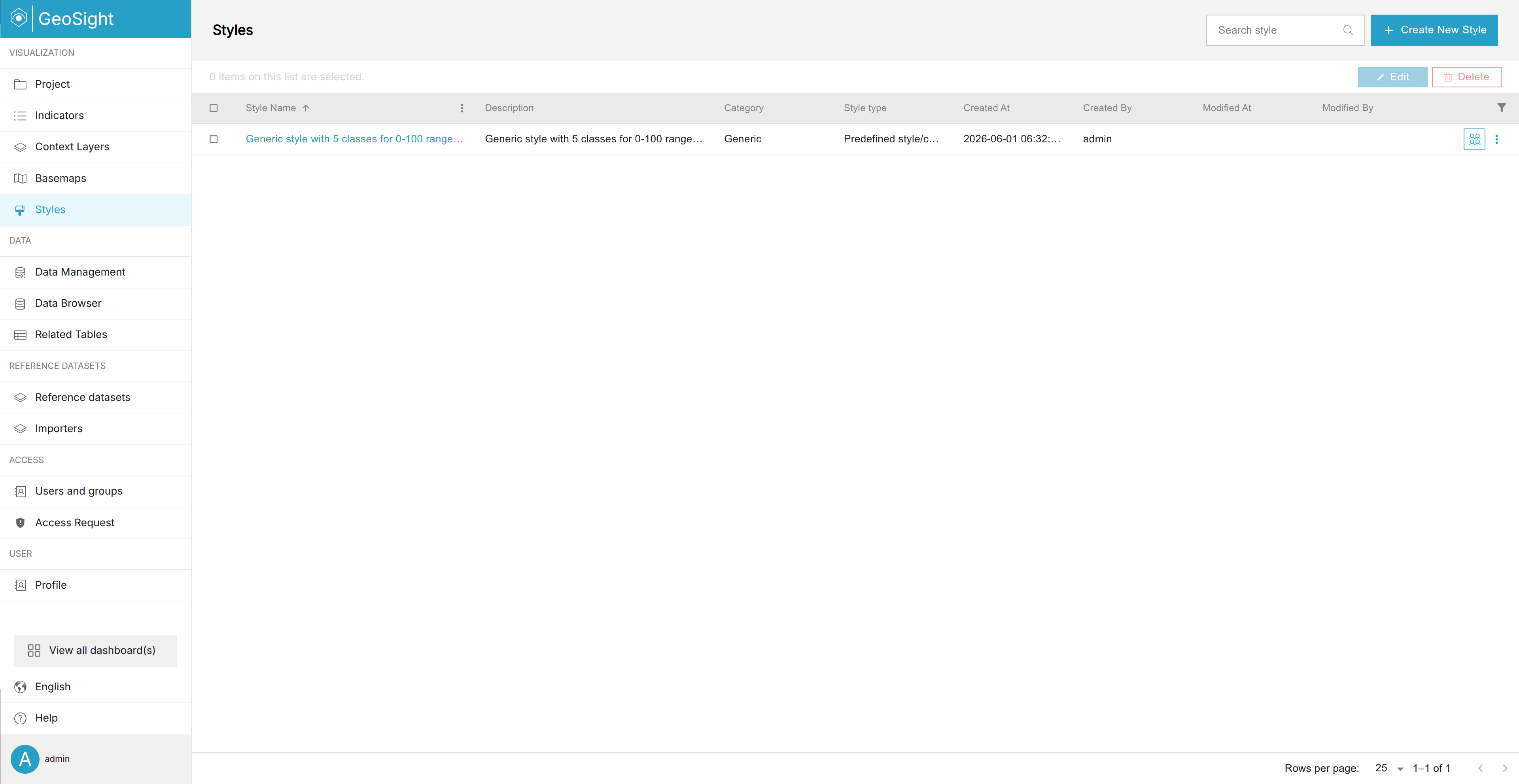Click the Access Request shield icon
The height and width of the screenshot is (784, 1519).
20,523
